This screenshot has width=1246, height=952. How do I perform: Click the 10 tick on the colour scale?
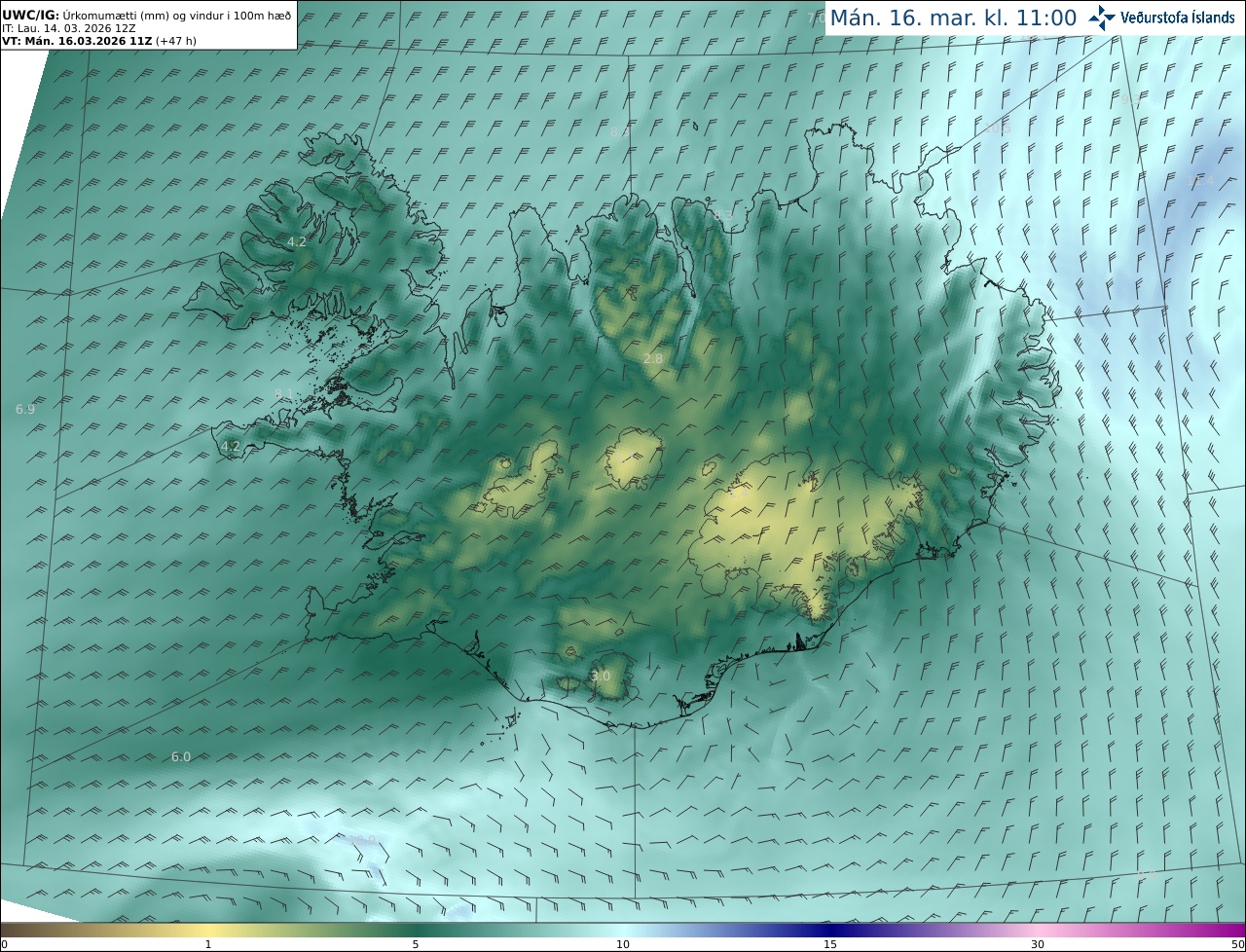click(x=623, y=944)
